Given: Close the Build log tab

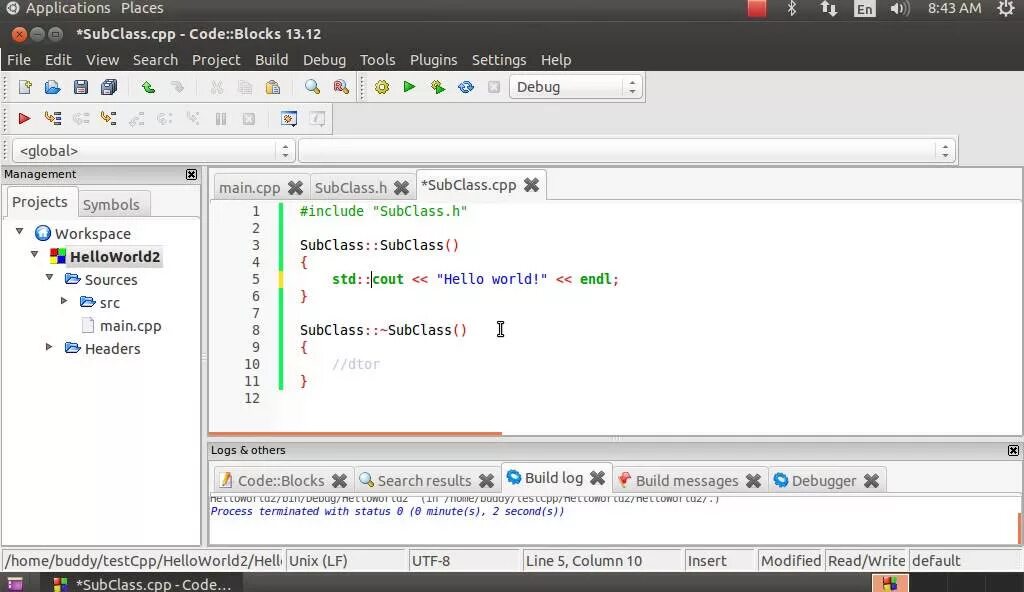Looking at the screenshot, I should [597, 478].
